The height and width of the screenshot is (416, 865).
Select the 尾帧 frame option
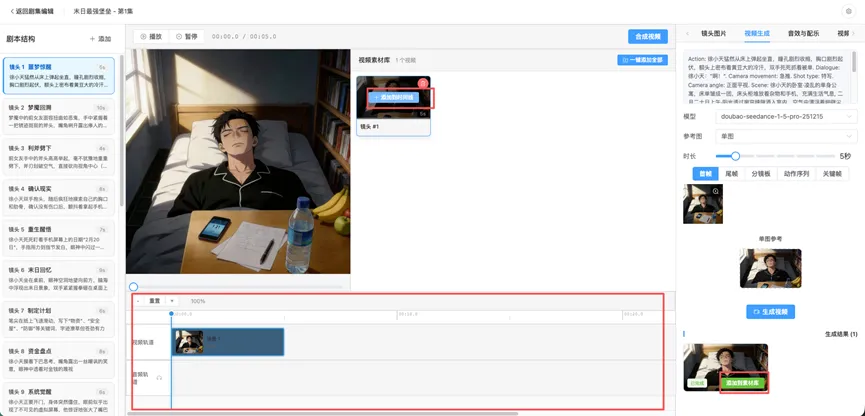tap(731, 174)
